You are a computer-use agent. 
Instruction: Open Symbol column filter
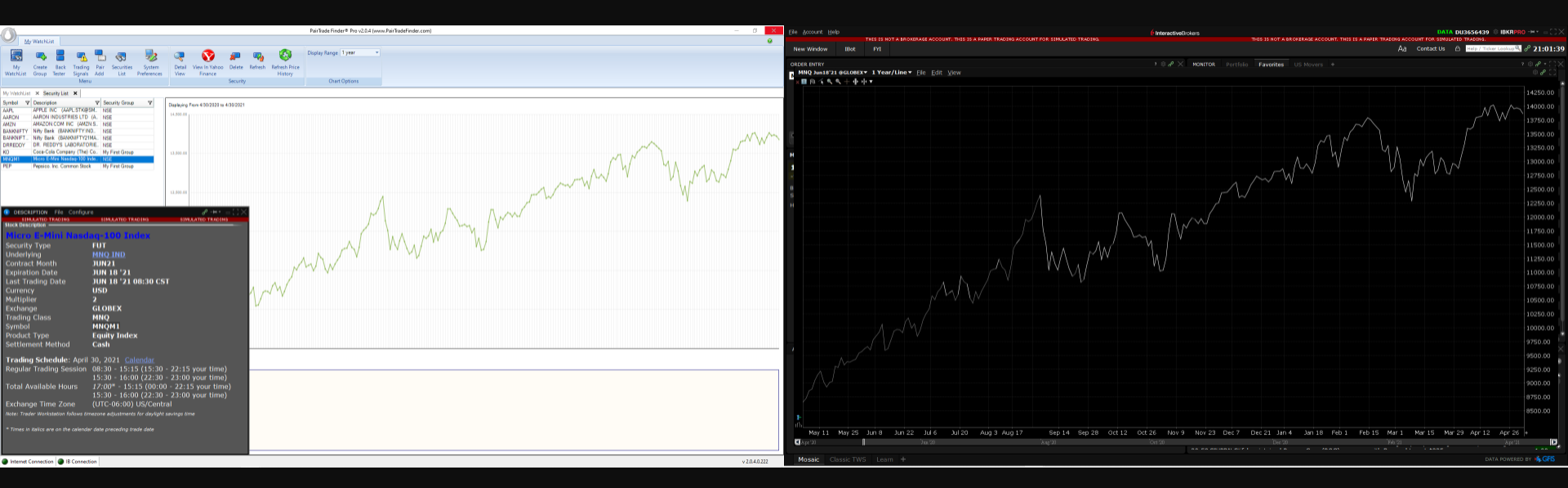[x=27, y=103]
